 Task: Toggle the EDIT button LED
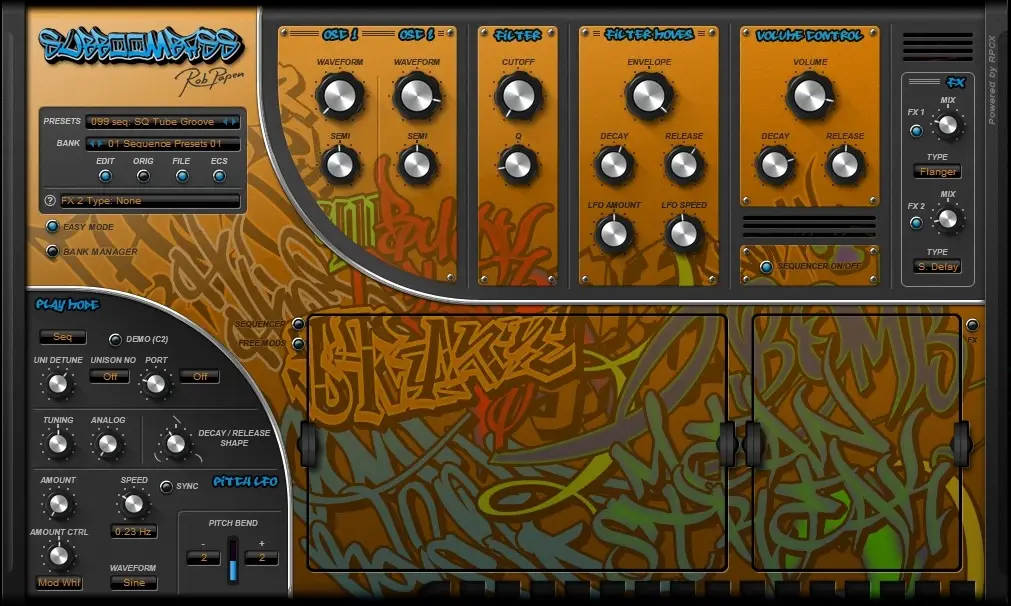coord(105,175)
